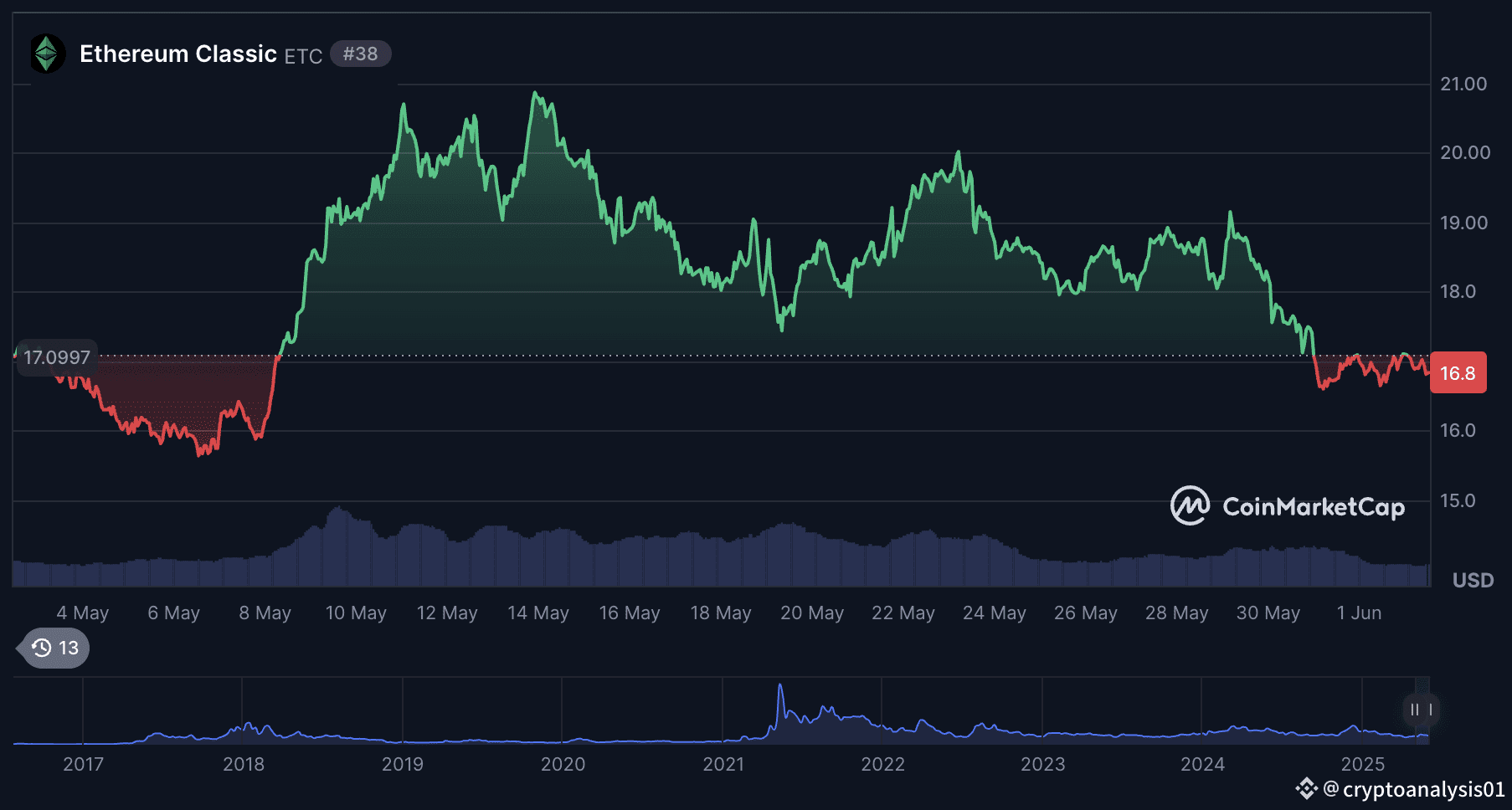Screen dimensions: 1512x810
Task: Click the ETC ticker symbol
Action: (x=303, y=56)
